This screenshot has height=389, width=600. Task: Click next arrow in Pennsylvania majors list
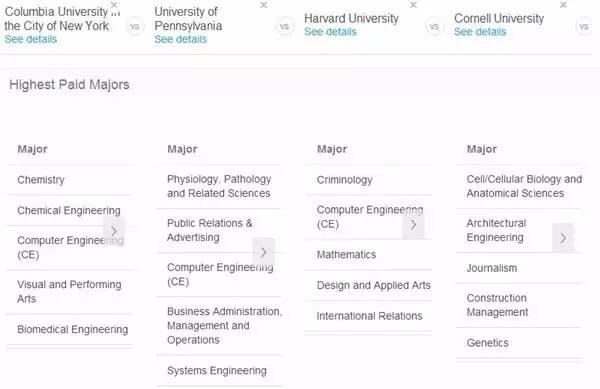pos(264,252)
